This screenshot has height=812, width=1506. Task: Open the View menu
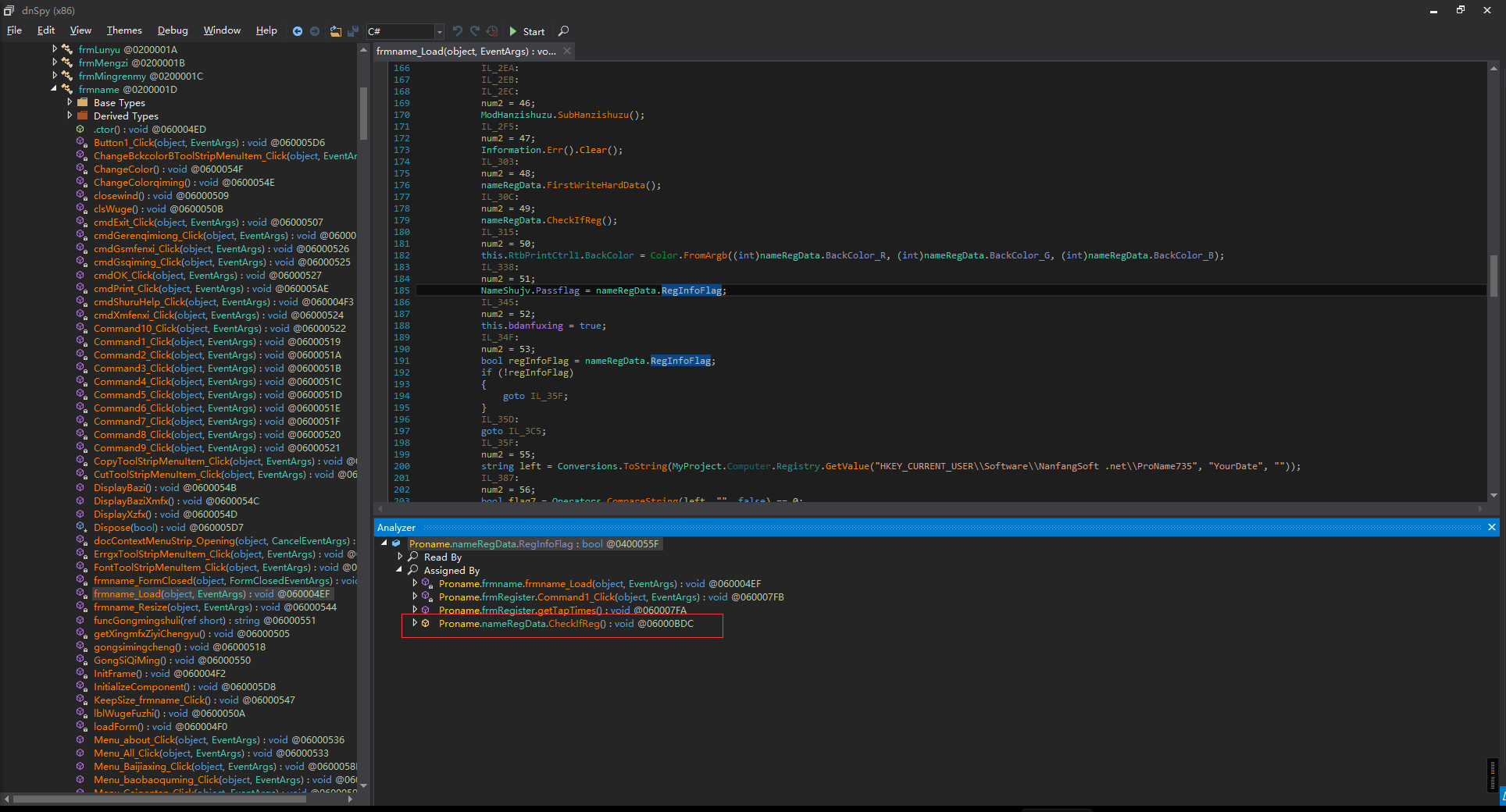[80, 30]
